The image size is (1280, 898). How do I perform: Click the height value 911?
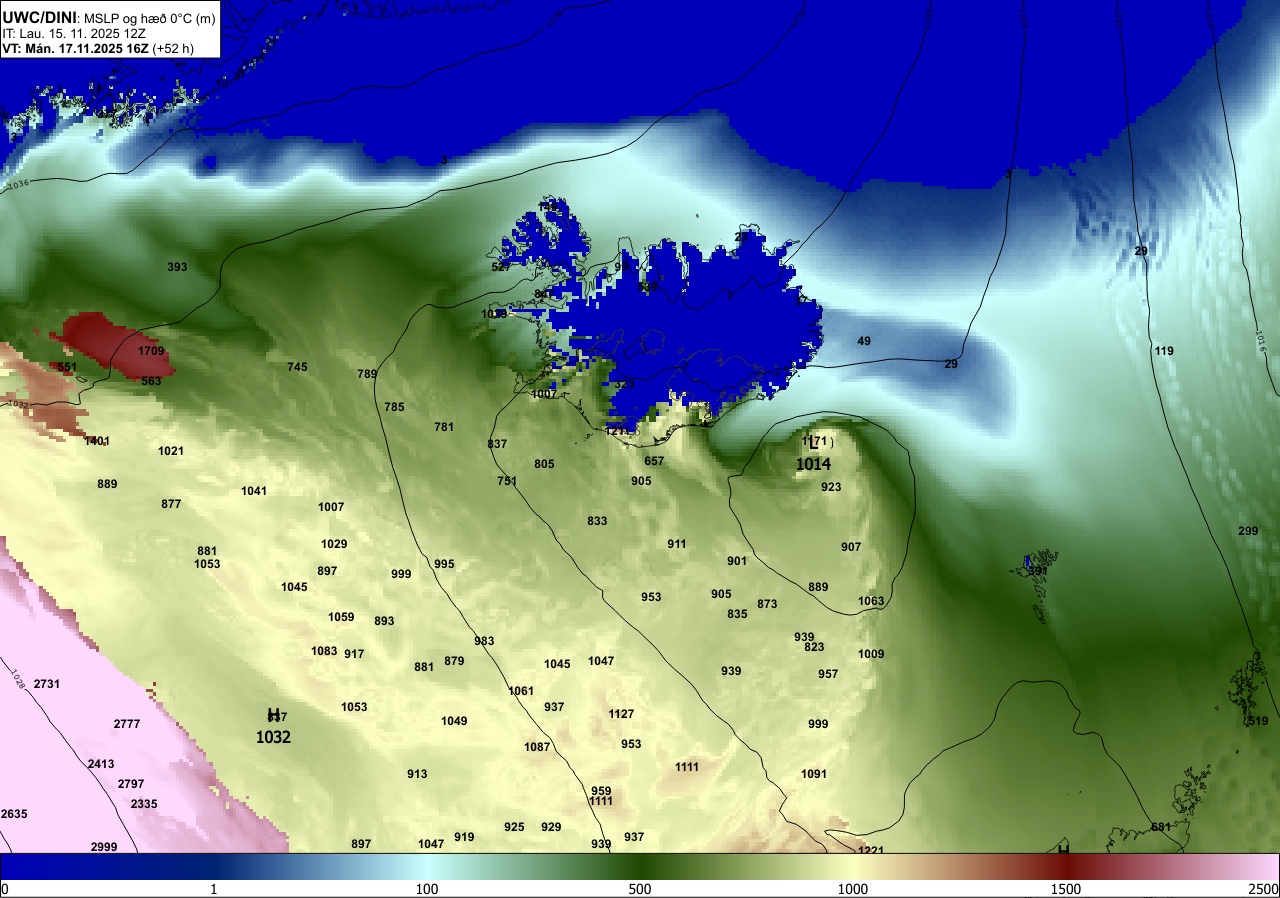click(x=677, y=544)
